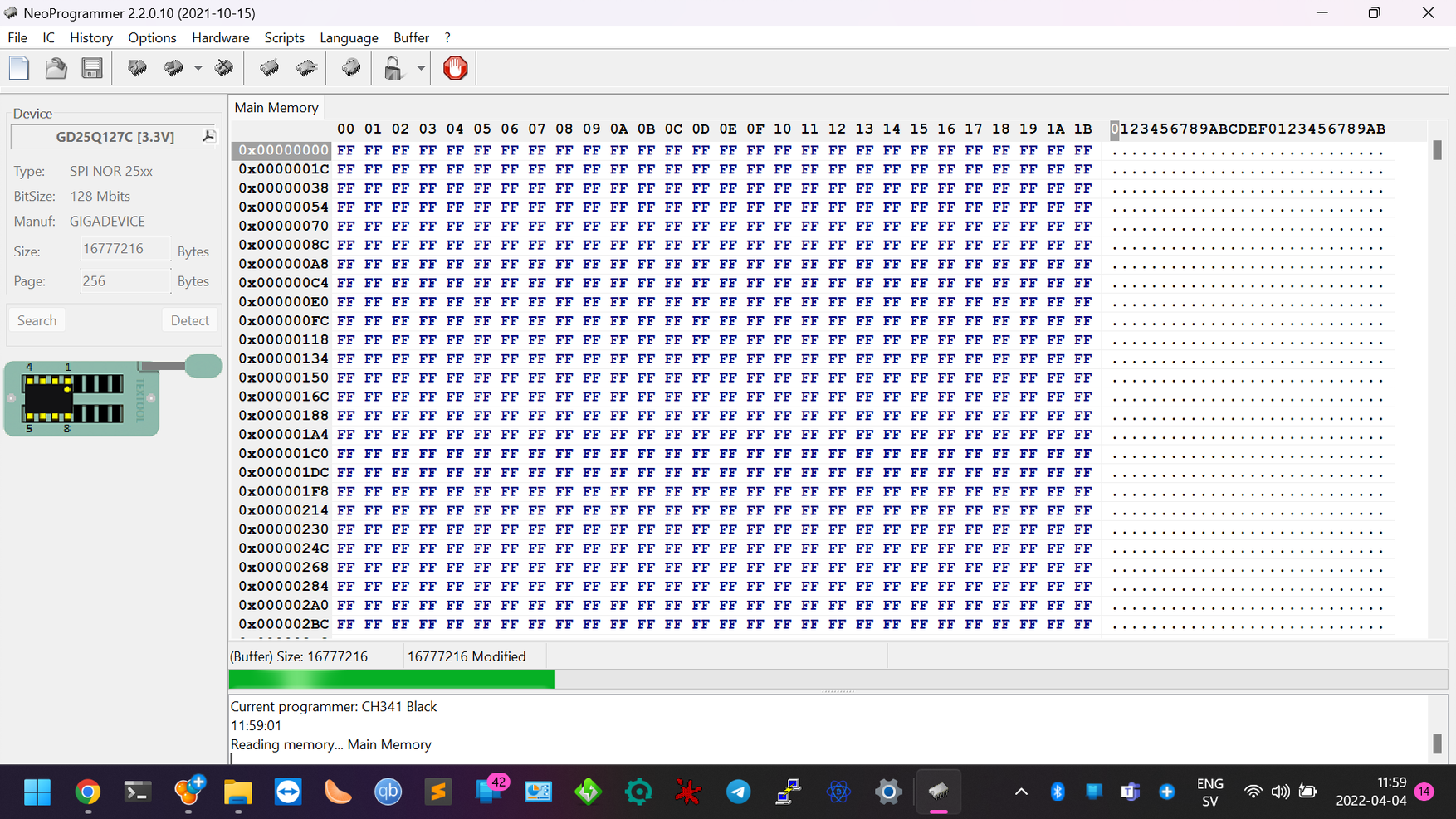1456x819 pixels.
Task: Save buffer using the floppy disk icon
Action: point(92,68)
